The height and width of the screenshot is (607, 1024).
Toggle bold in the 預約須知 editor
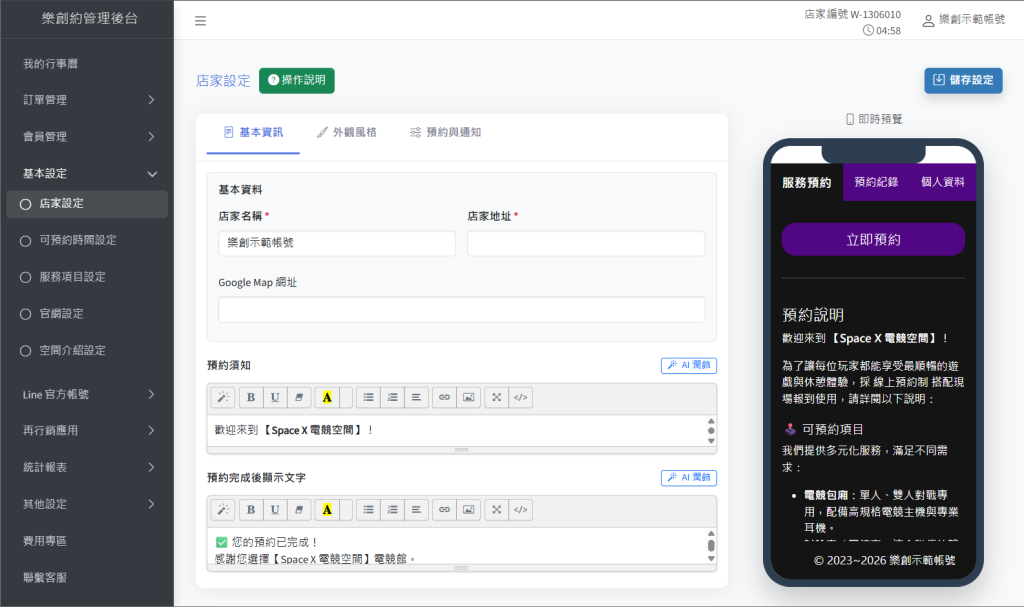point(250,397)
